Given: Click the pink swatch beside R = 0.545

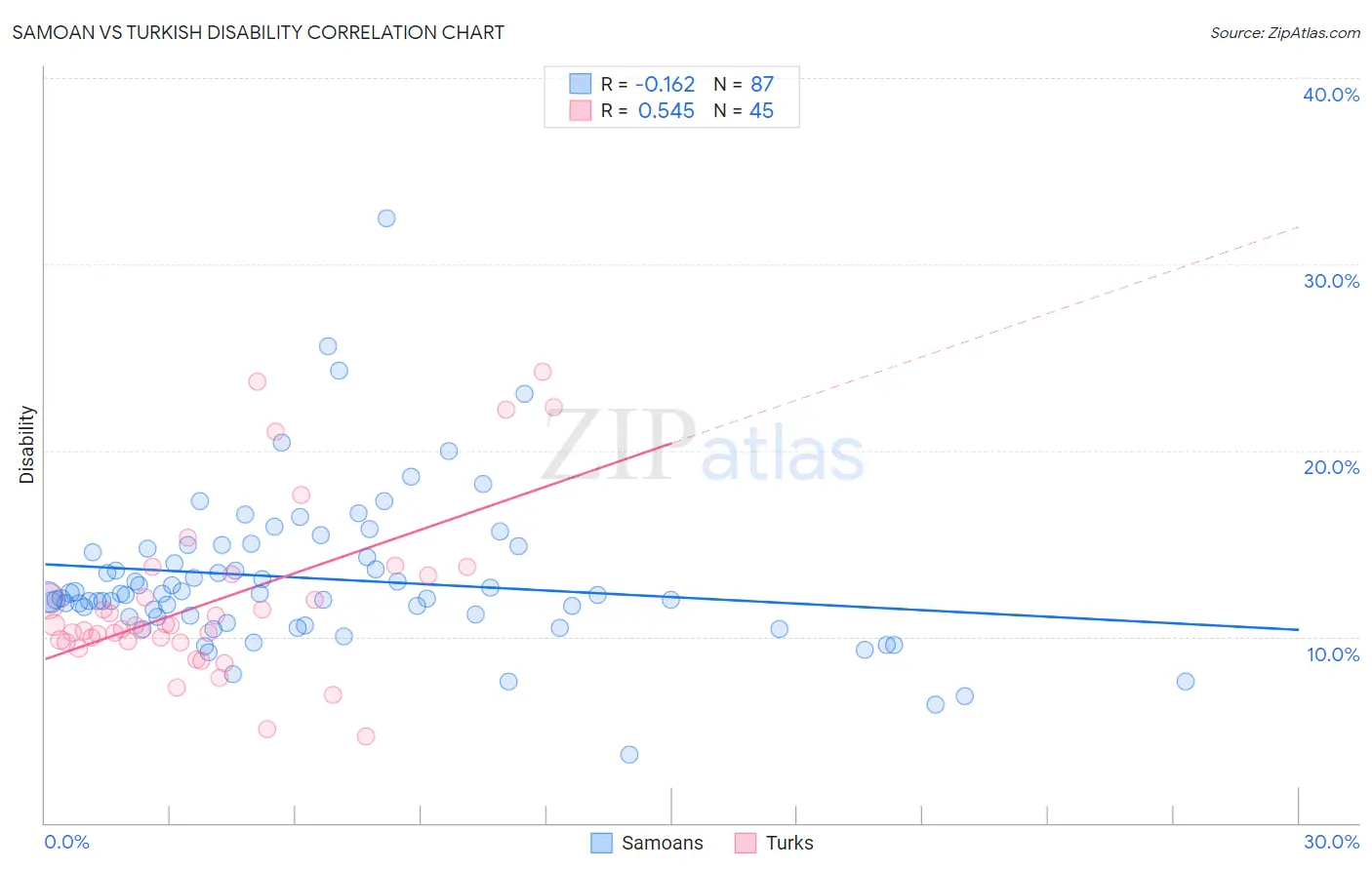Looking at the screenshot, I should point(581,110).
